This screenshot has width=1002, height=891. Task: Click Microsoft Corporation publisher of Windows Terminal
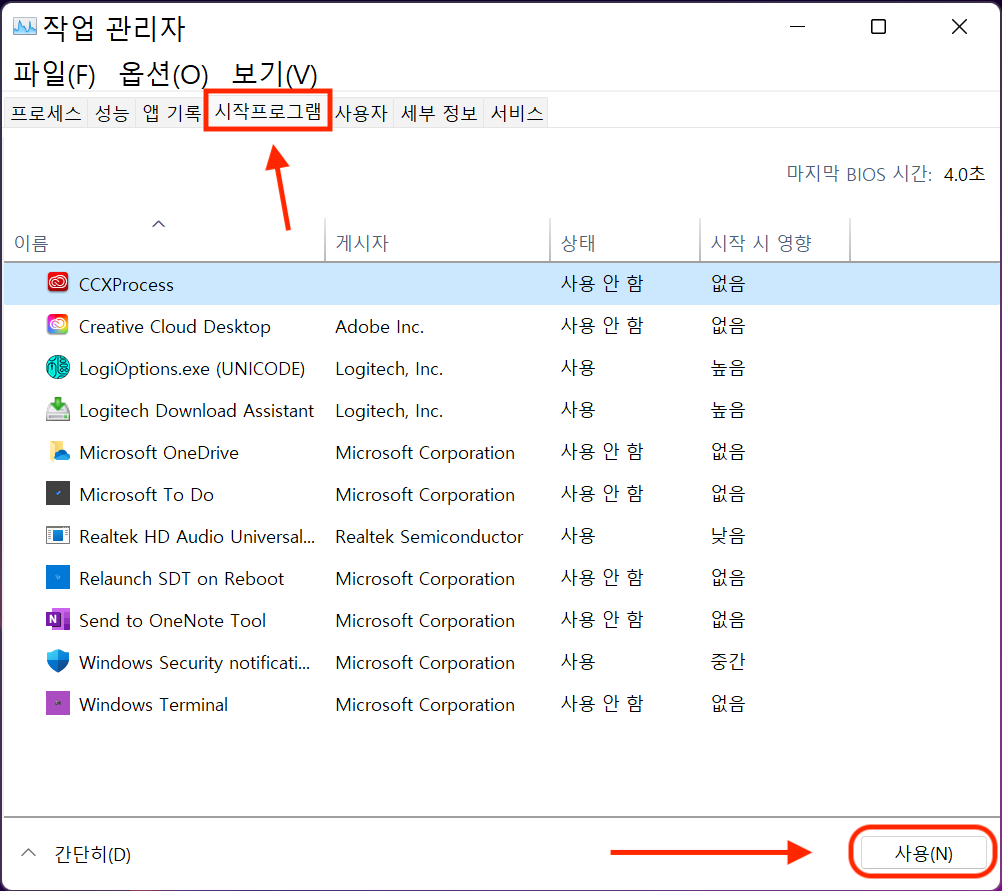[425, 704]
